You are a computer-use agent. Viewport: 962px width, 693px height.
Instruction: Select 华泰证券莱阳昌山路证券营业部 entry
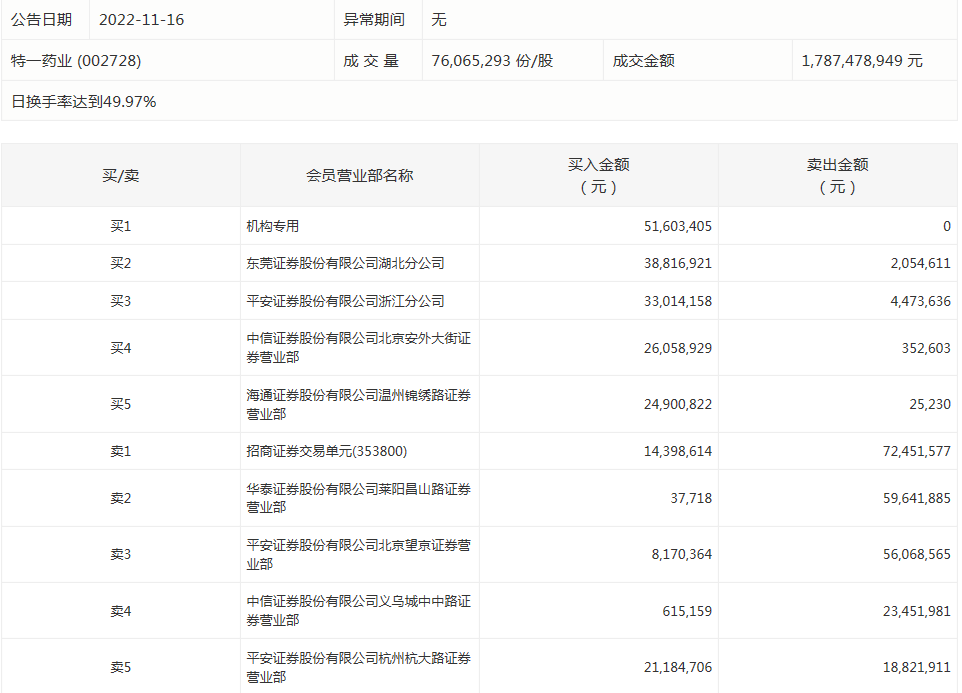pos(359,498)
